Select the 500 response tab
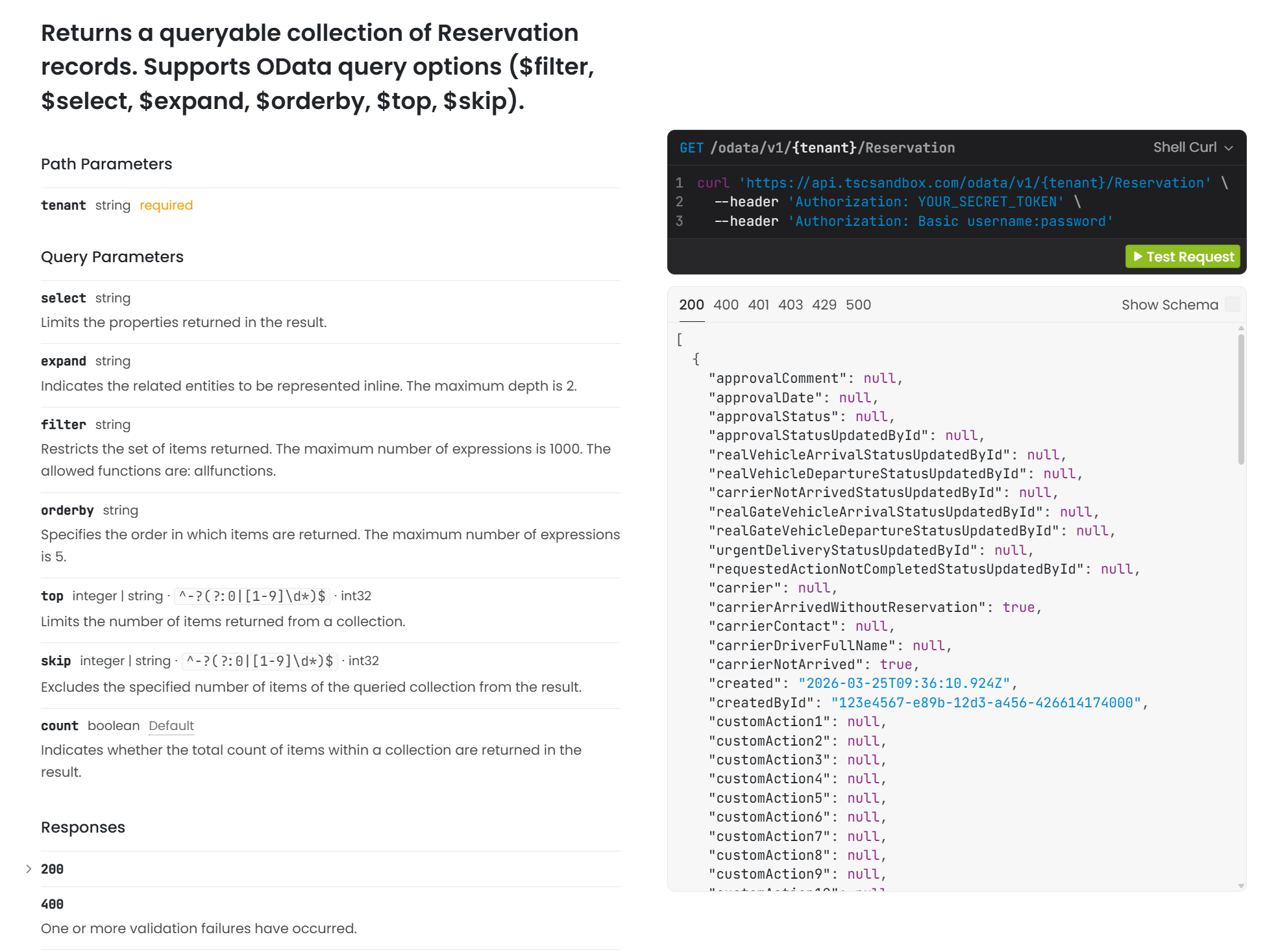This screenshot has height=952, width=1278. [x=857, y=304]
